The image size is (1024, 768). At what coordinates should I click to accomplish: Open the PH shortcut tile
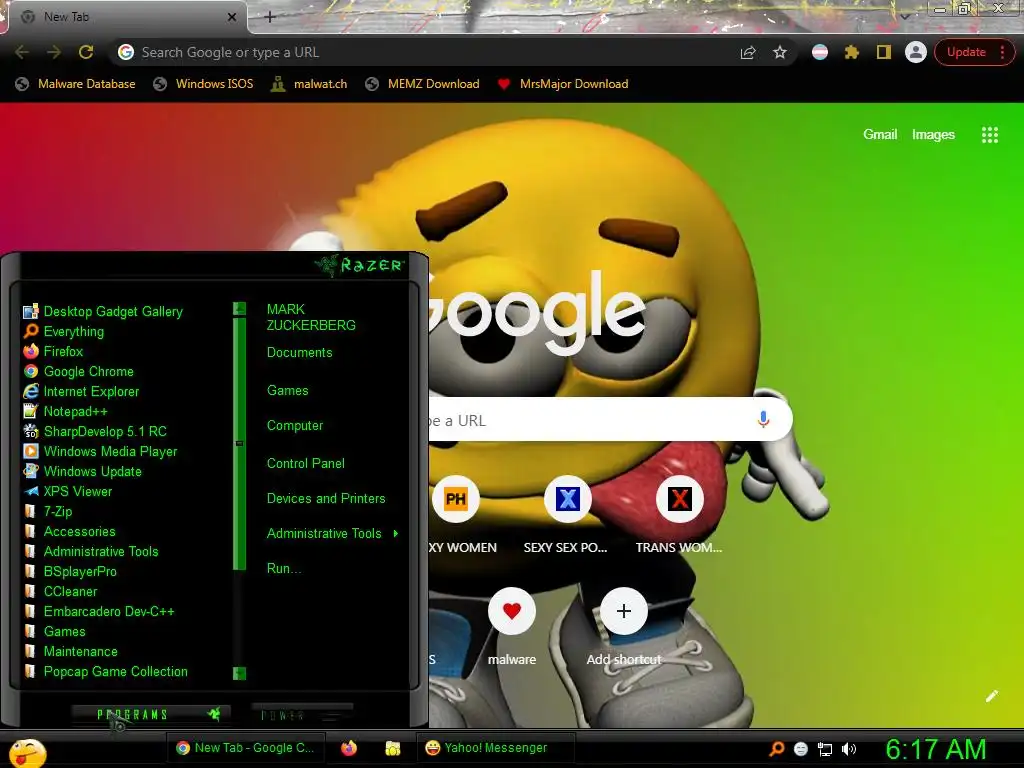point(455,500)
